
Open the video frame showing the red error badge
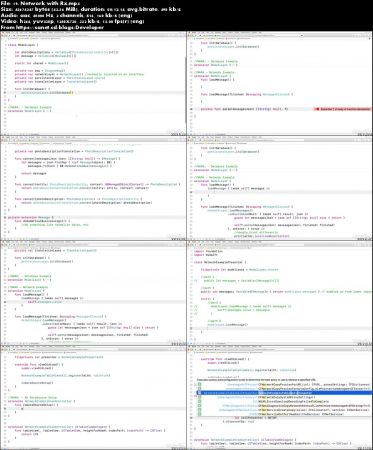(x=280, y=83)
